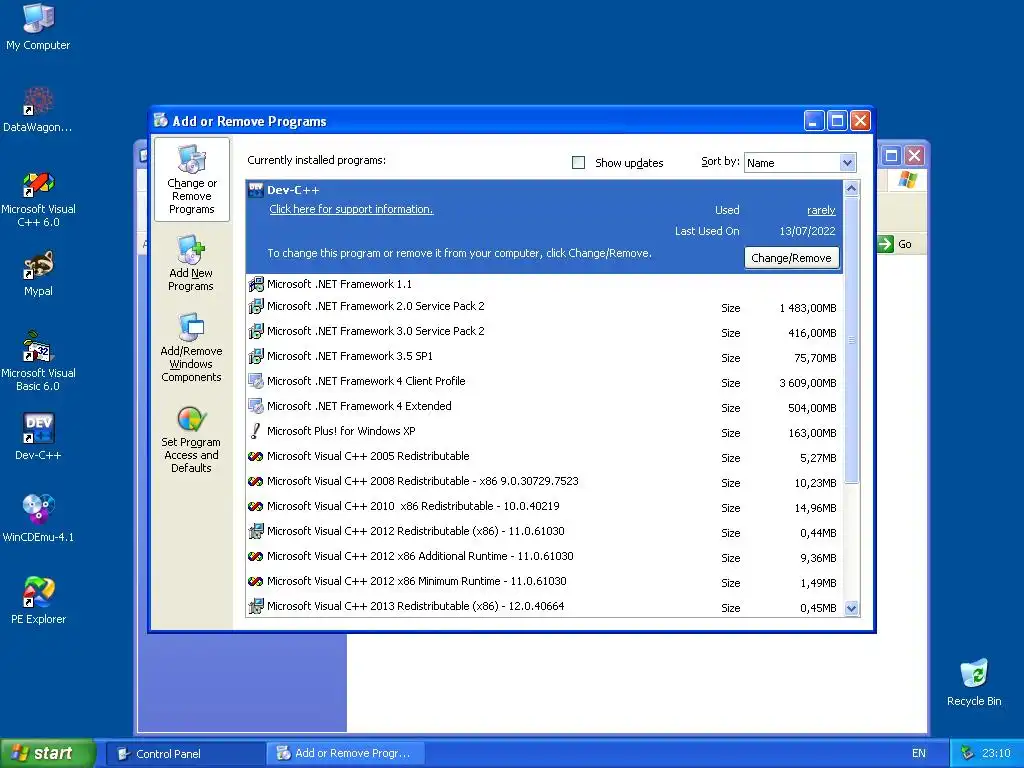Click the .NET Framework 3.5 SP1 icon

point(256,356)
